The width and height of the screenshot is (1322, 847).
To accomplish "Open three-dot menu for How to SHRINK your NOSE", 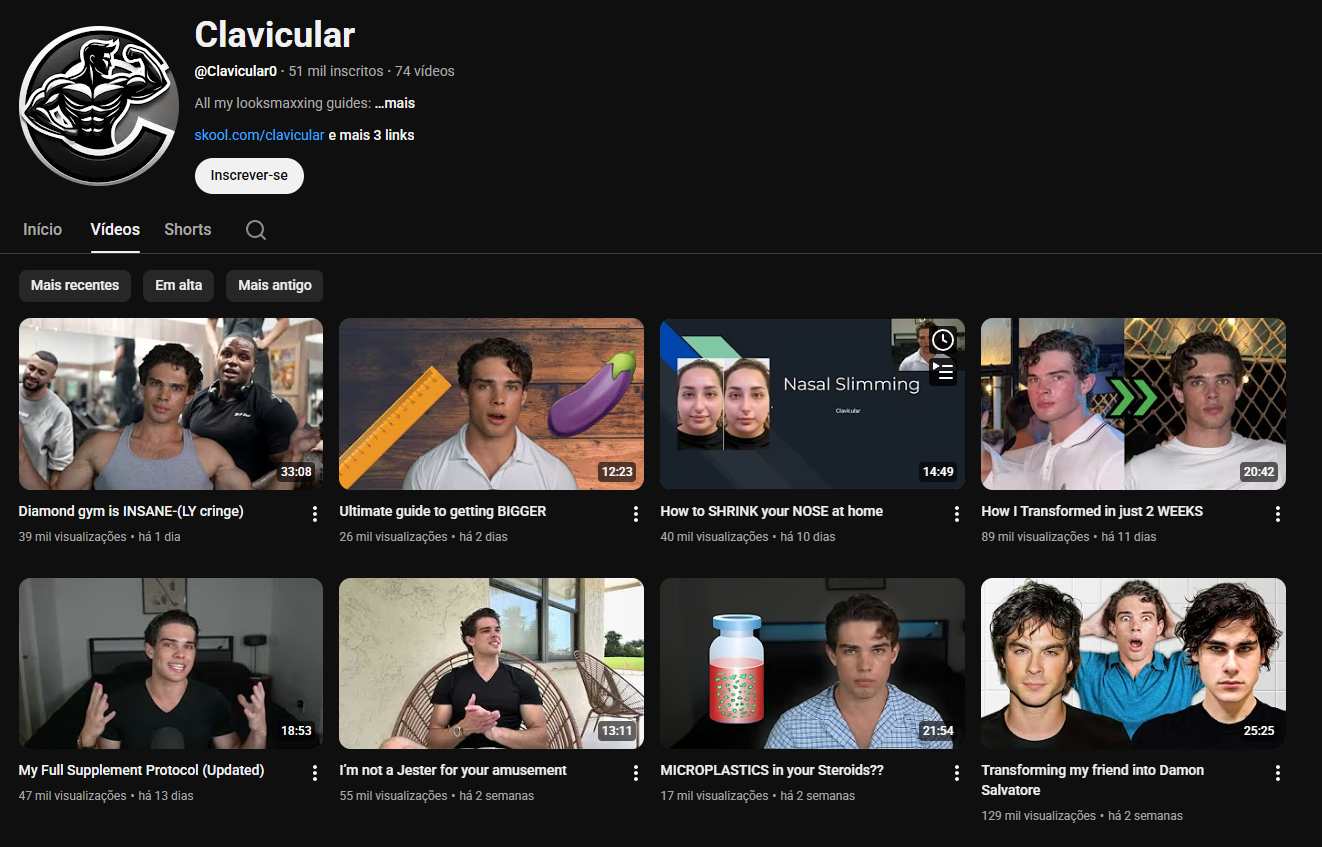I will 957,514.
